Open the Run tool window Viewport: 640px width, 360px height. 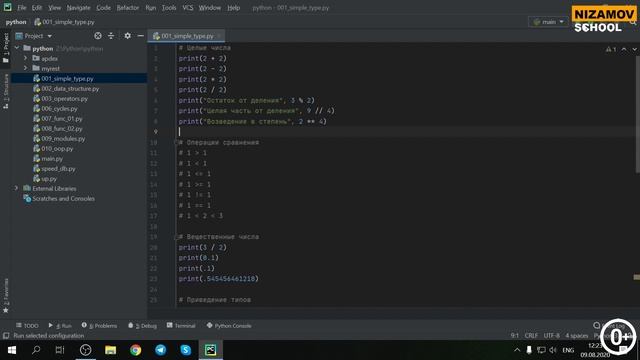pyautogui.click(x=60, y=325)
